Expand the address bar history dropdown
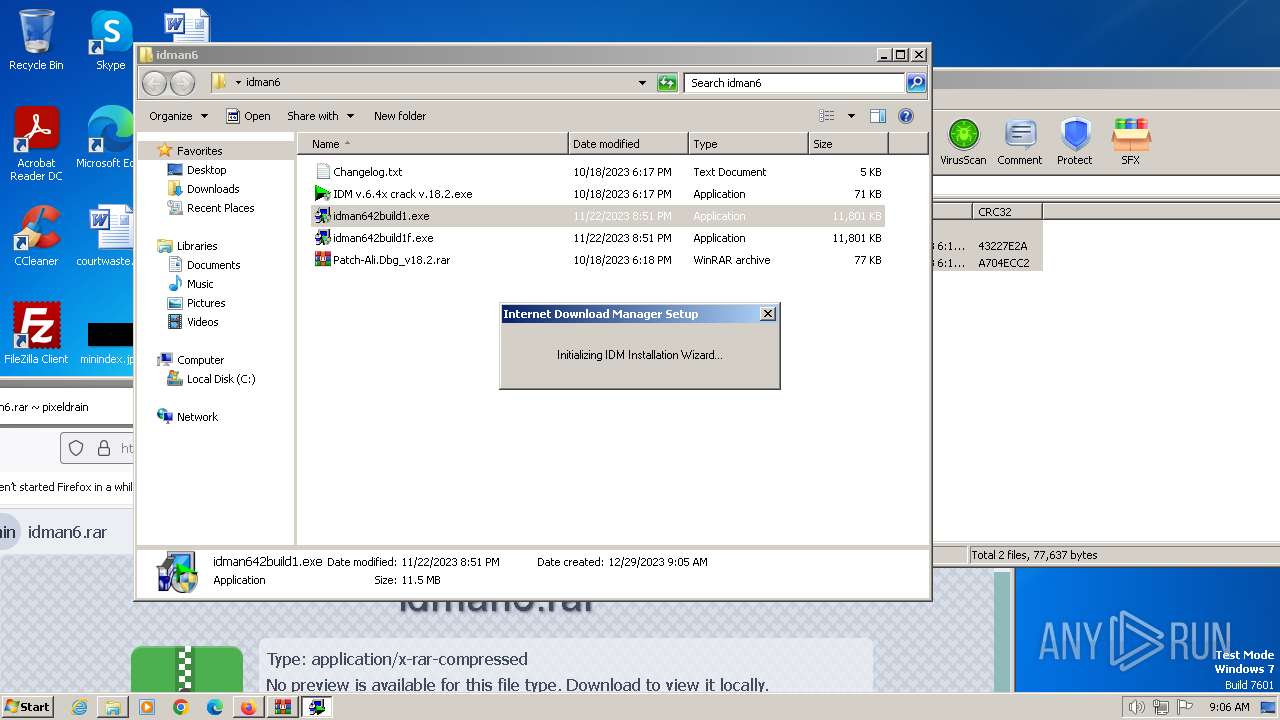The height and width of the screenshot is (720, 1280). pos(642,83)
